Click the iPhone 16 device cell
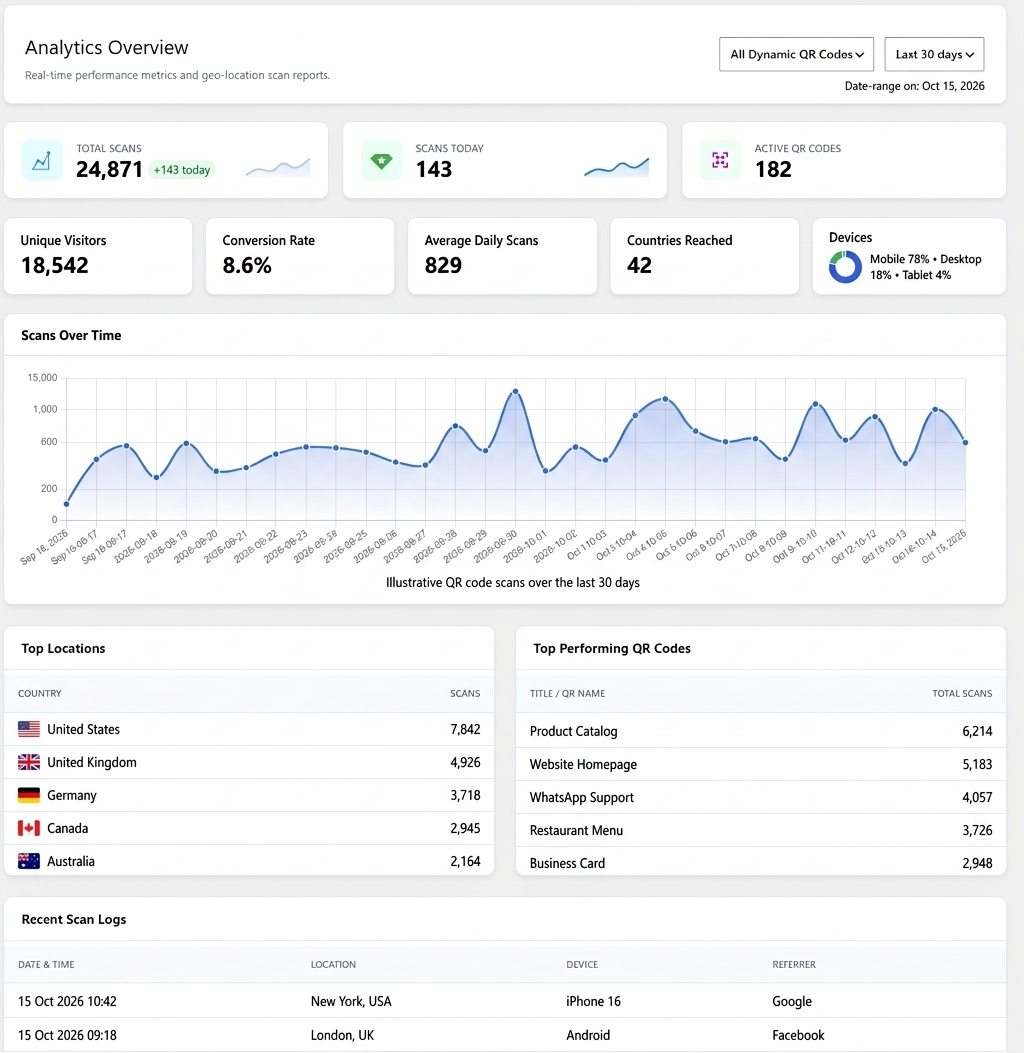 tap(593, 1001)
